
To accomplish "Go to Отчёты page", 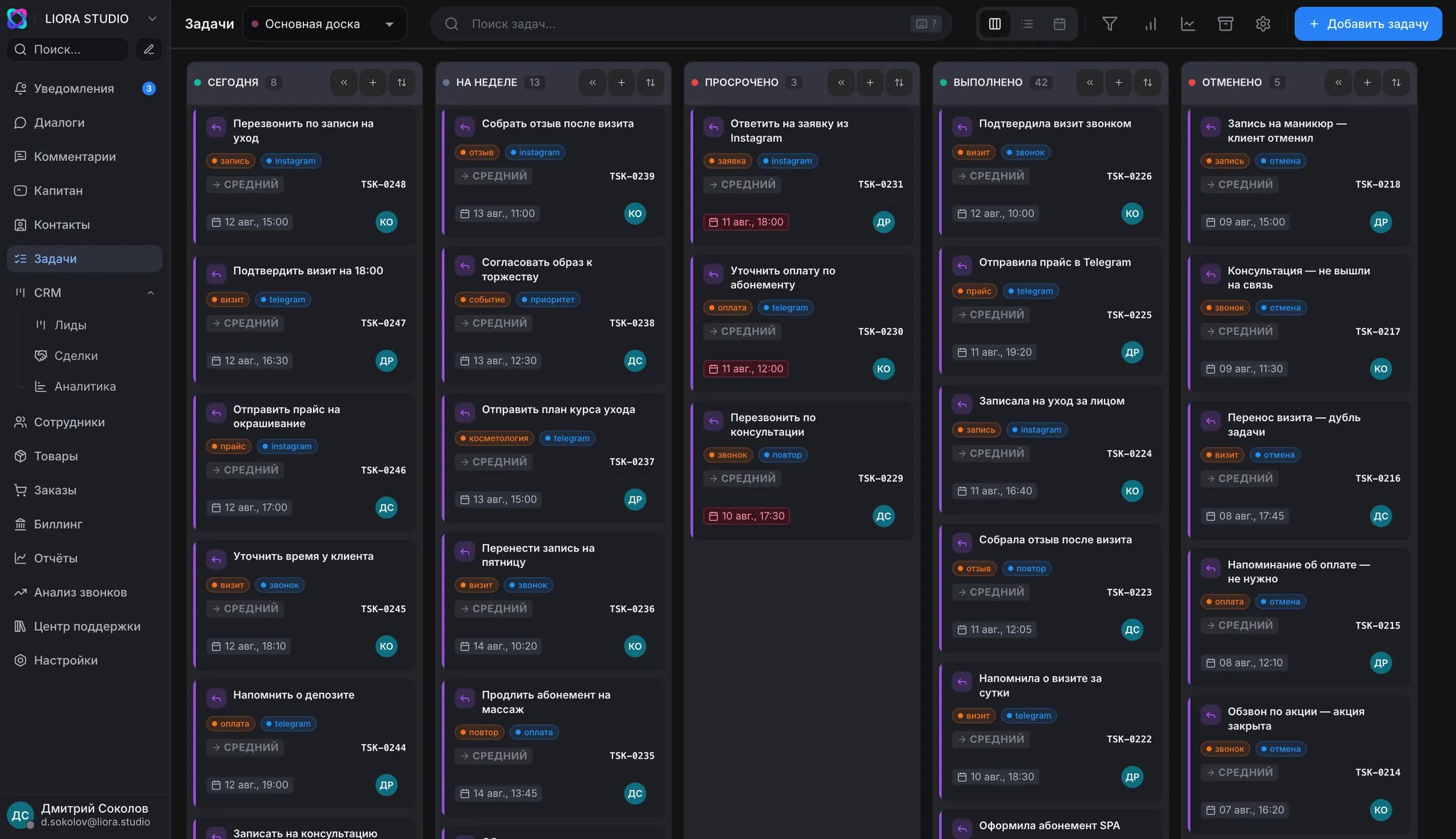I will 85,558.
